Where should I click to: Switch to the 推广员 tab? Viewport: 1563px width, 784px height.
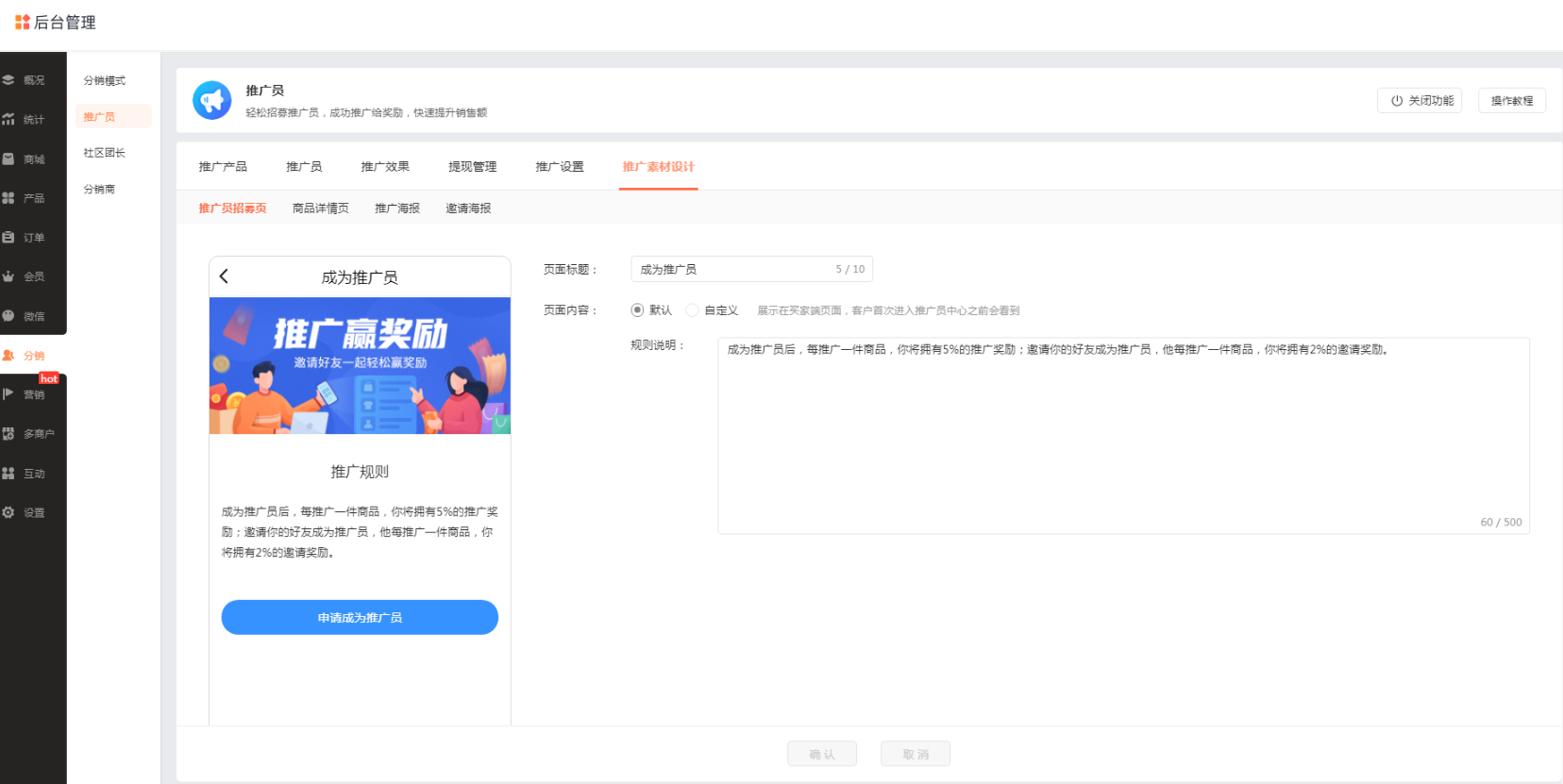(304, 167)
